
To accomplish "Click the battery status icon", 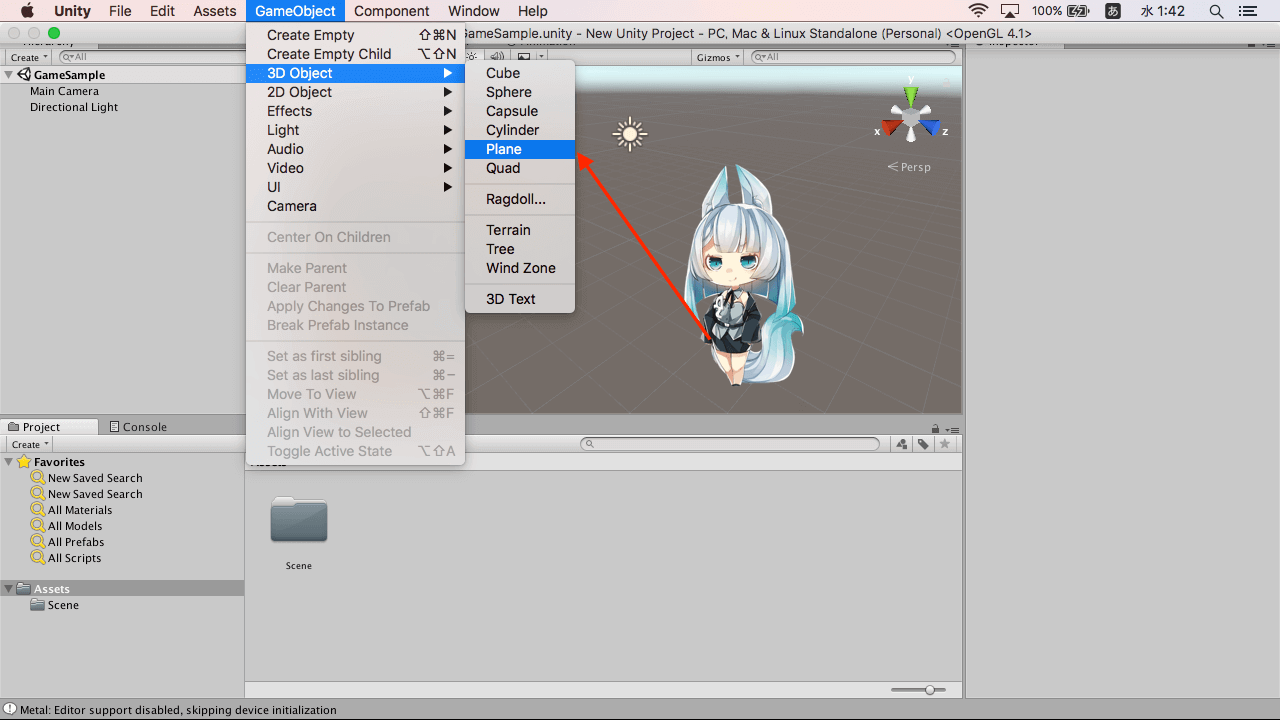I will point(1078,11).
